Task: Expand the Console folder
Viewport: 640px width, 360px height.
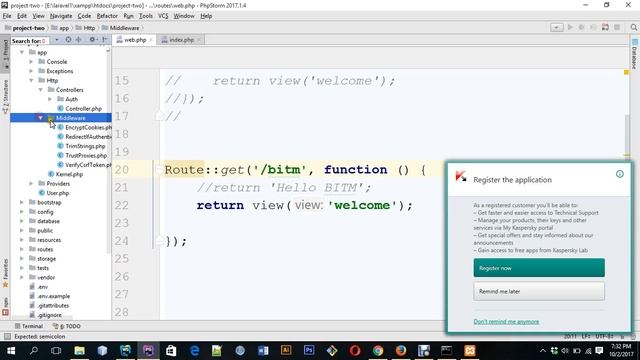Action: 31,62
